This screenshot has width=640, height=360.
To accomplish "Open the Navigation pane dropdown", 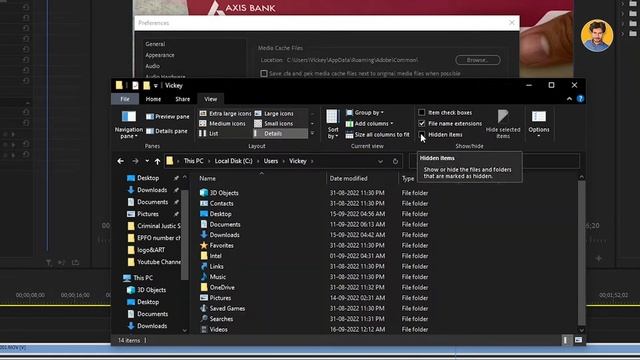I will pos(129,125).
